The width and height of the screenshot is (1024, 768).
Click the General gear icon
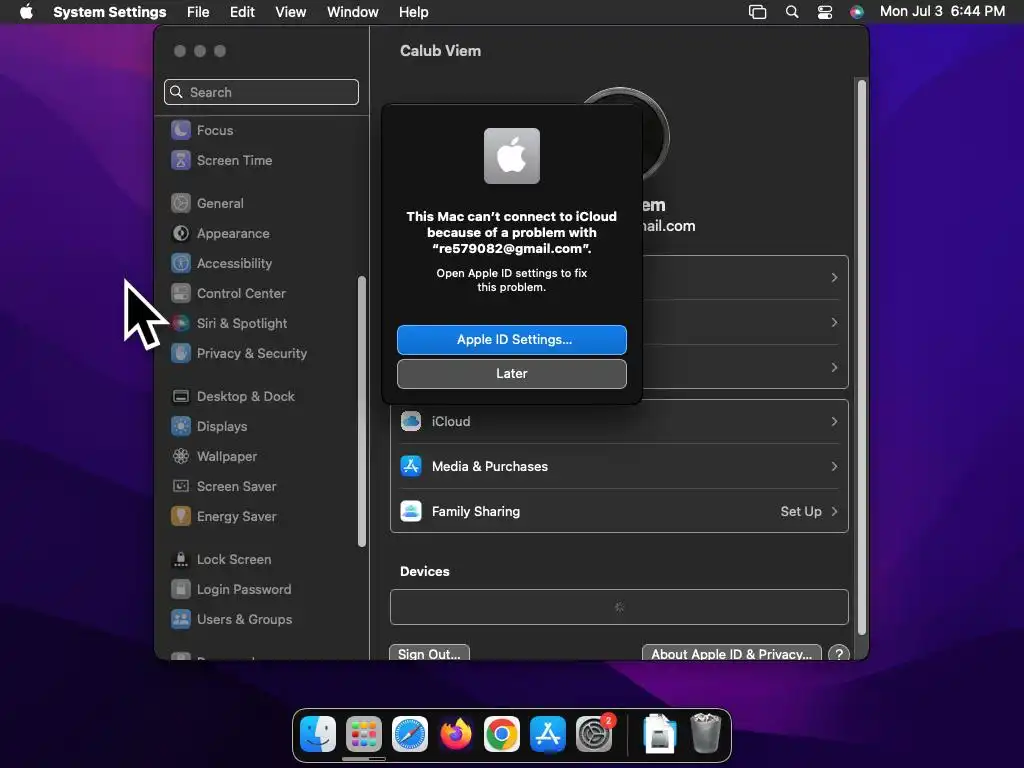pyautogui.click(x=181, y=203)
